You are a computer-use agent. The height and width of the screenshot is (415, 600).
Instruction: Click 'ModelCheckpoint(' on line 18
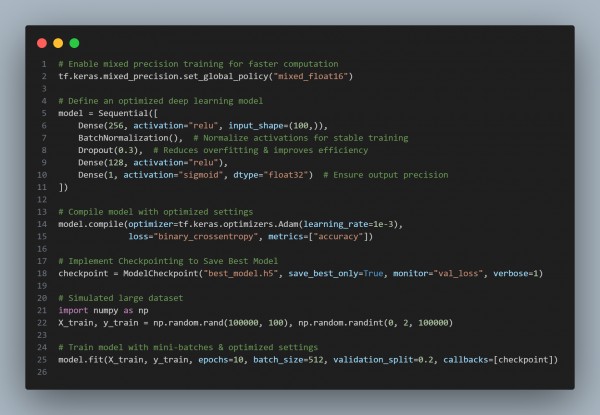point(163,273)
